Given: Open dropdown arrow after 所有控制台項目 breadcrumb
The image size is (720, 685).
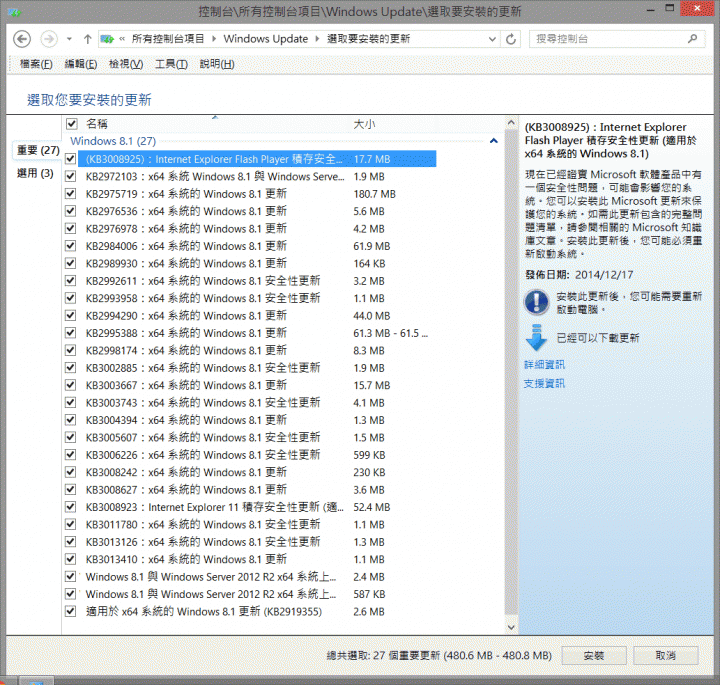Looking at the screenshot, I should tap(214, 39).
